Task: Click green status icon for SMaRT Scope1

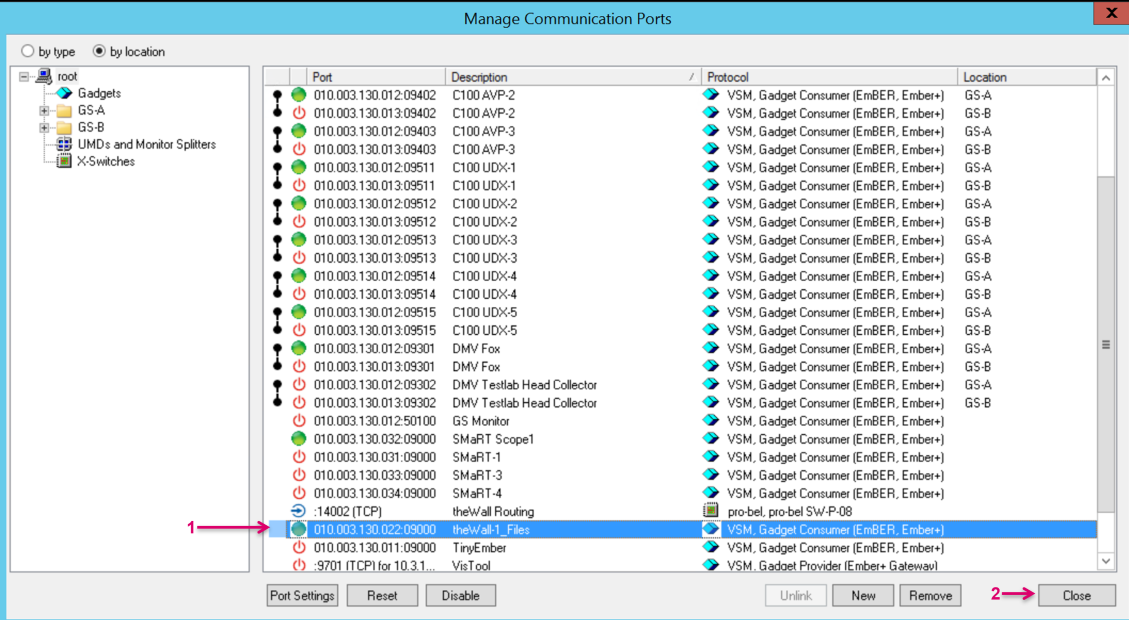Action: pyautogui.click(x=298, y=439)
